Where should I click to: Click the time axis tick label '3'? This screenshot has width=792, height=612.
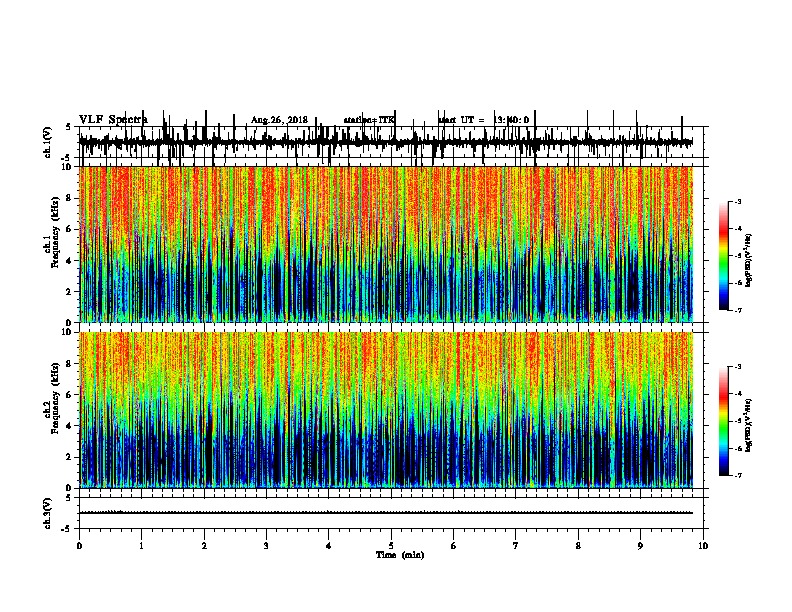(266, 546)
